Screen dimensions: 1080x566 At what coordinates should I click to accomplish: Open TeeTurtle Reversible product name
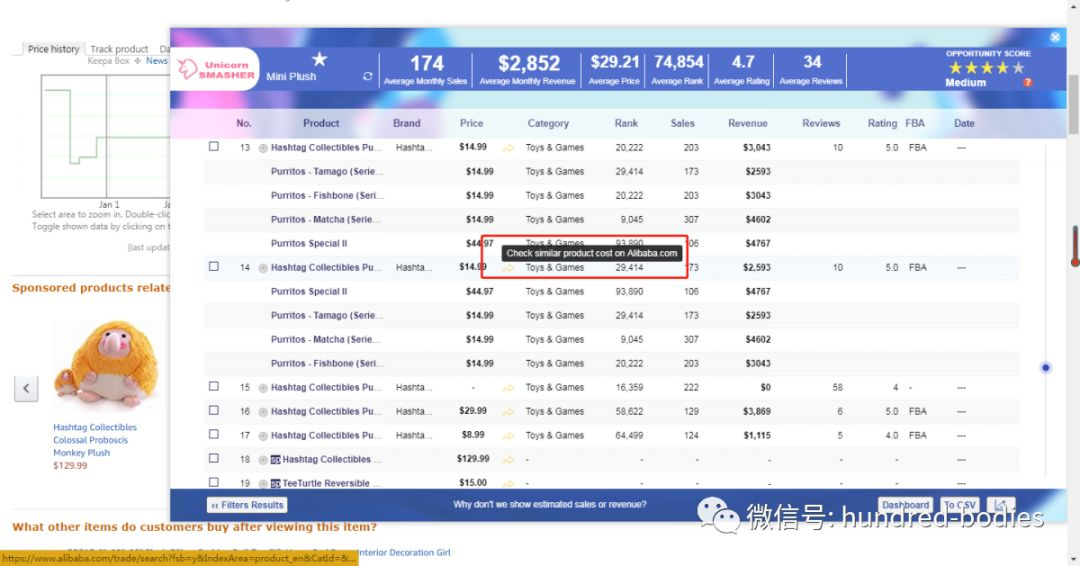point(331,483)
